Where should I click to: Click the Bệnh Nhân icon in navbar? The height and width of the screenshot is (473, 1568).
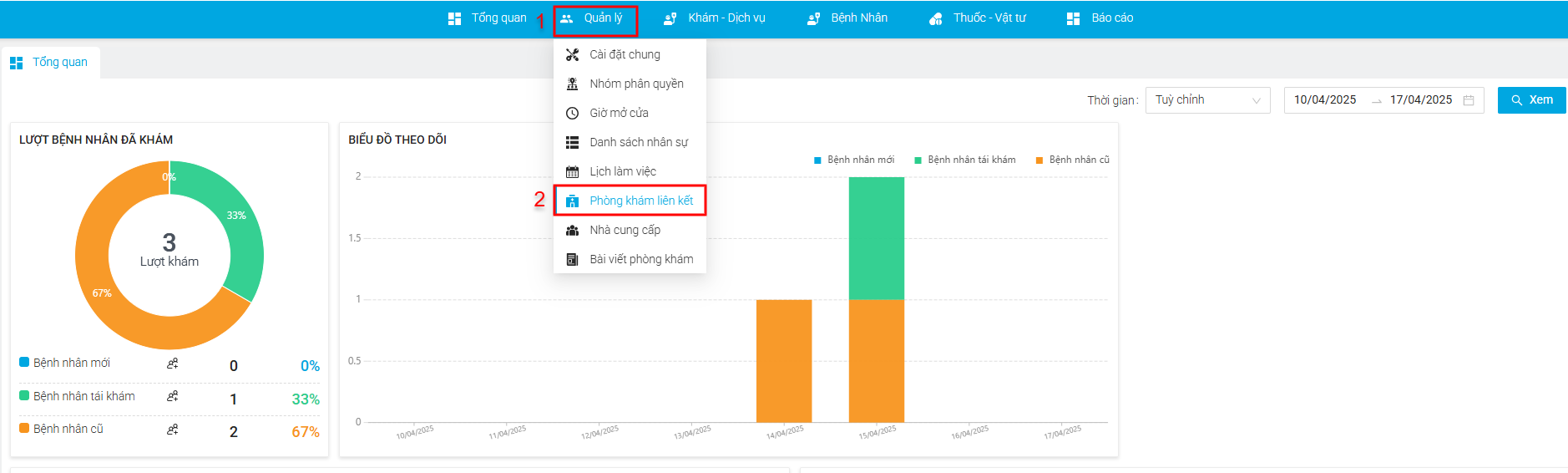[813, 18]
